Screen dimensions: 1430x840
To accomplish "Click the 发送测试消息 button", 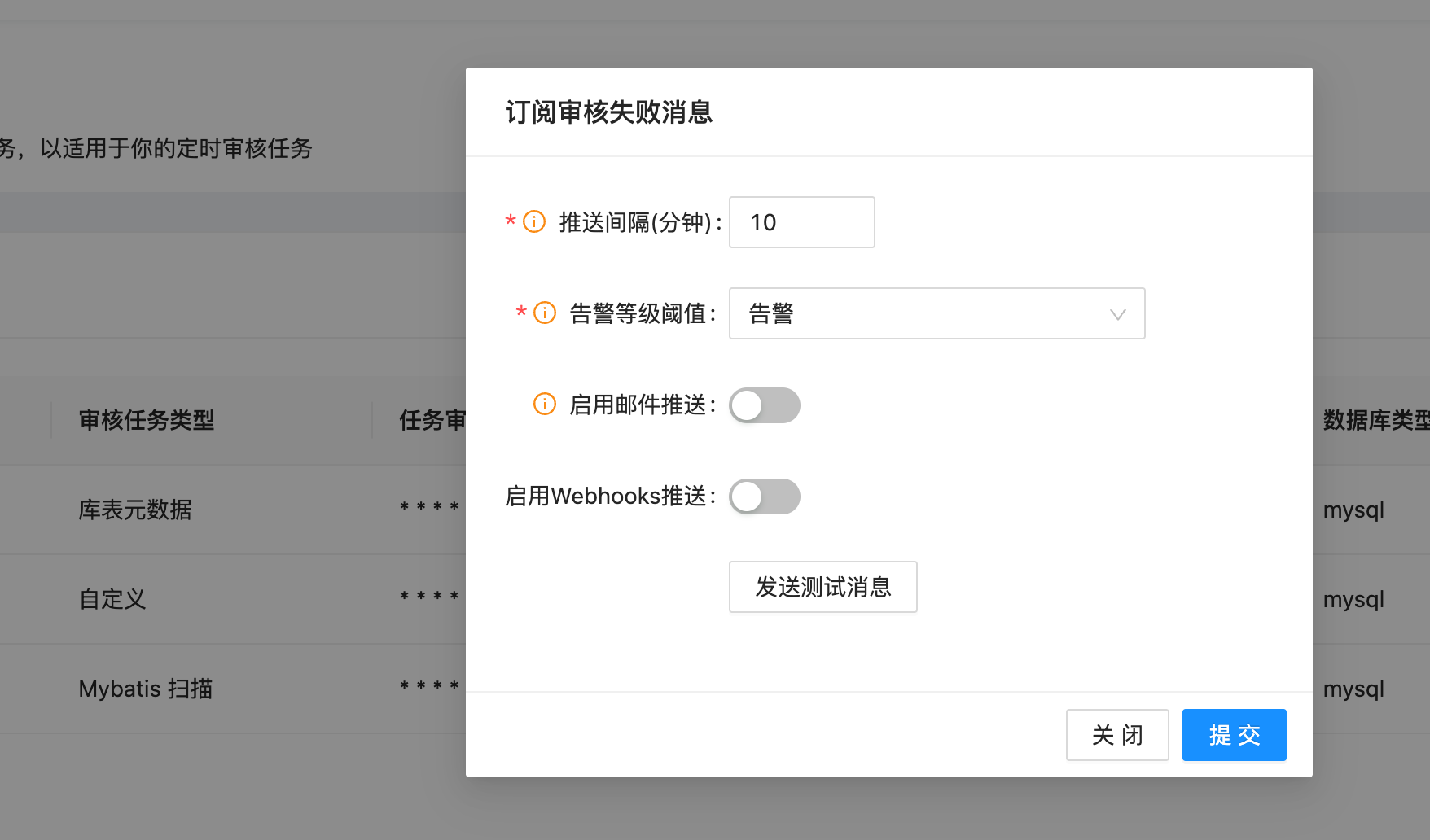I will click(822, 587).
